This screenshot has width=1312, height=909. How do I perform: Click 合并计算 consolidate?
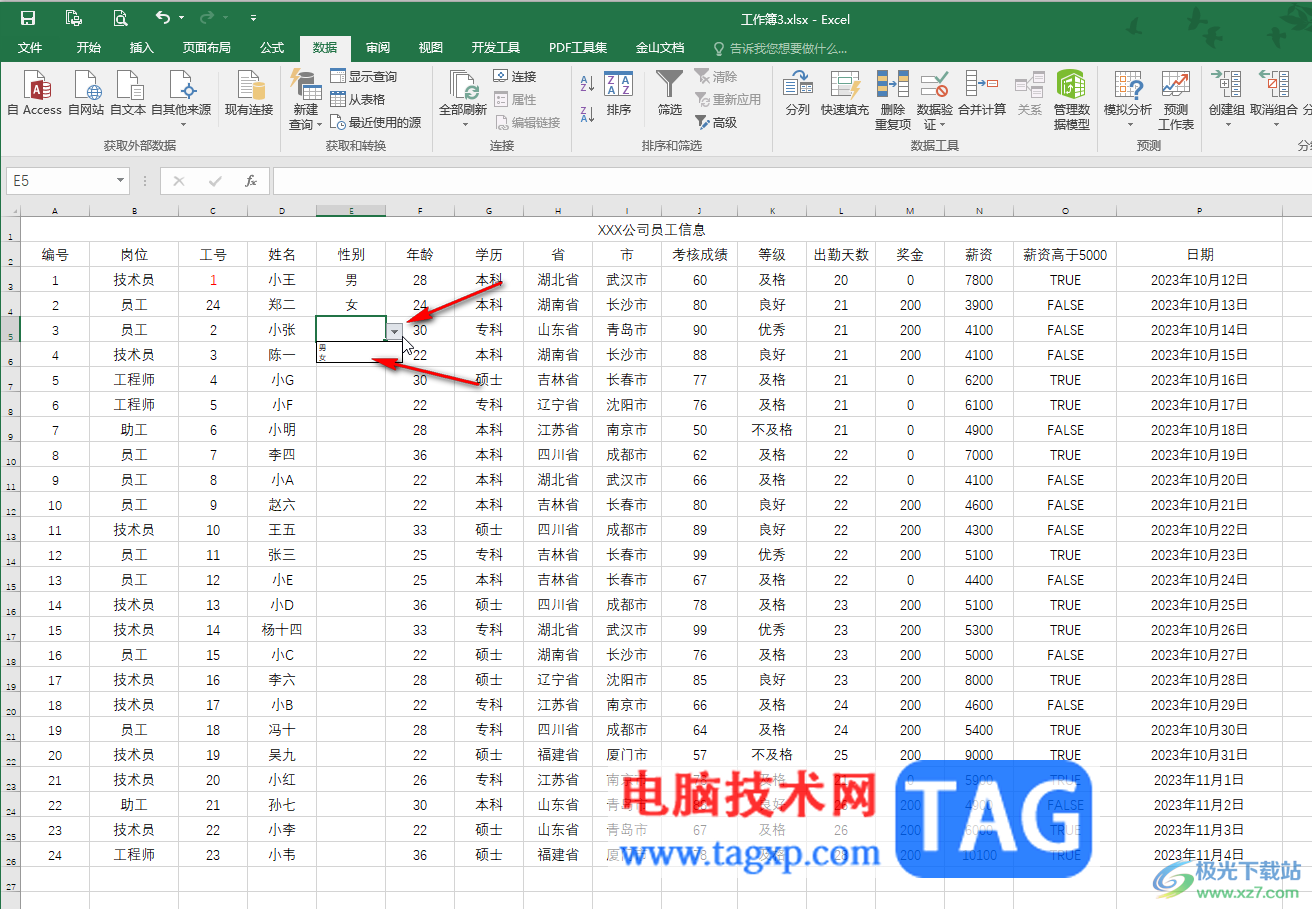(982, 93)
